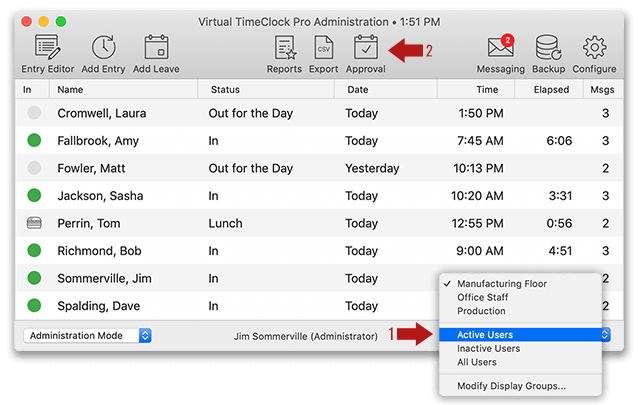Click the 12:55 PM time cell
Viewport: 638px width, 405px height.
(x=477, y=223)
